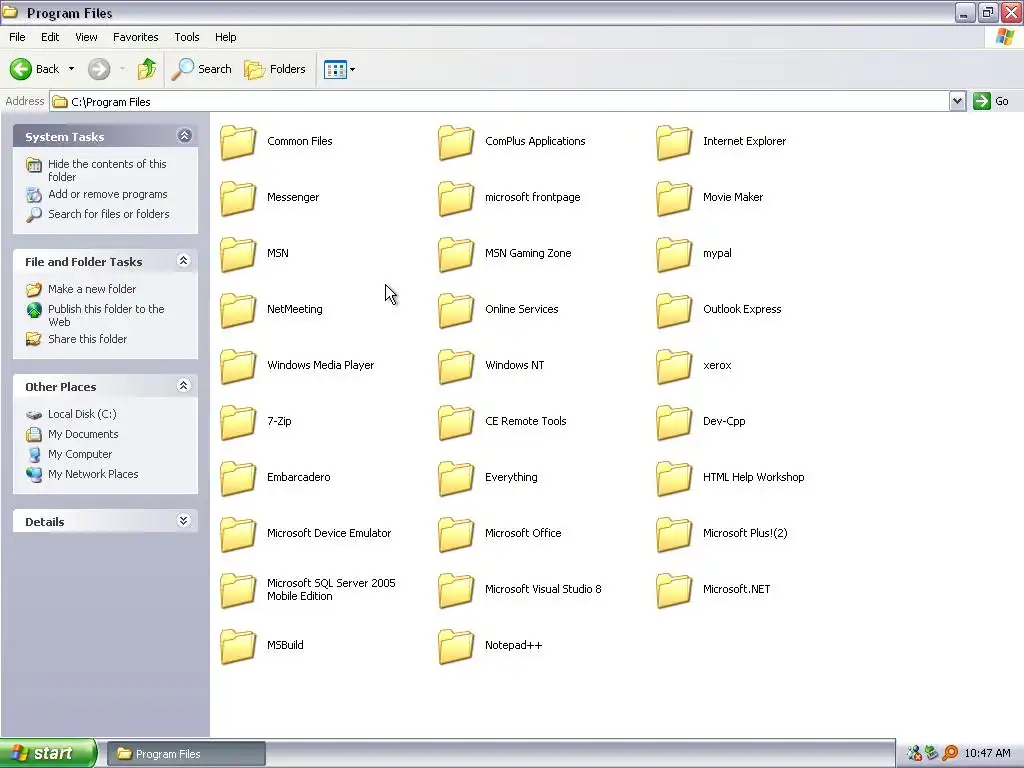The height and width of the screenshot is (768, 1024).
Task: Select the Outlook Express folder icon
Action: tap(674, 310)
